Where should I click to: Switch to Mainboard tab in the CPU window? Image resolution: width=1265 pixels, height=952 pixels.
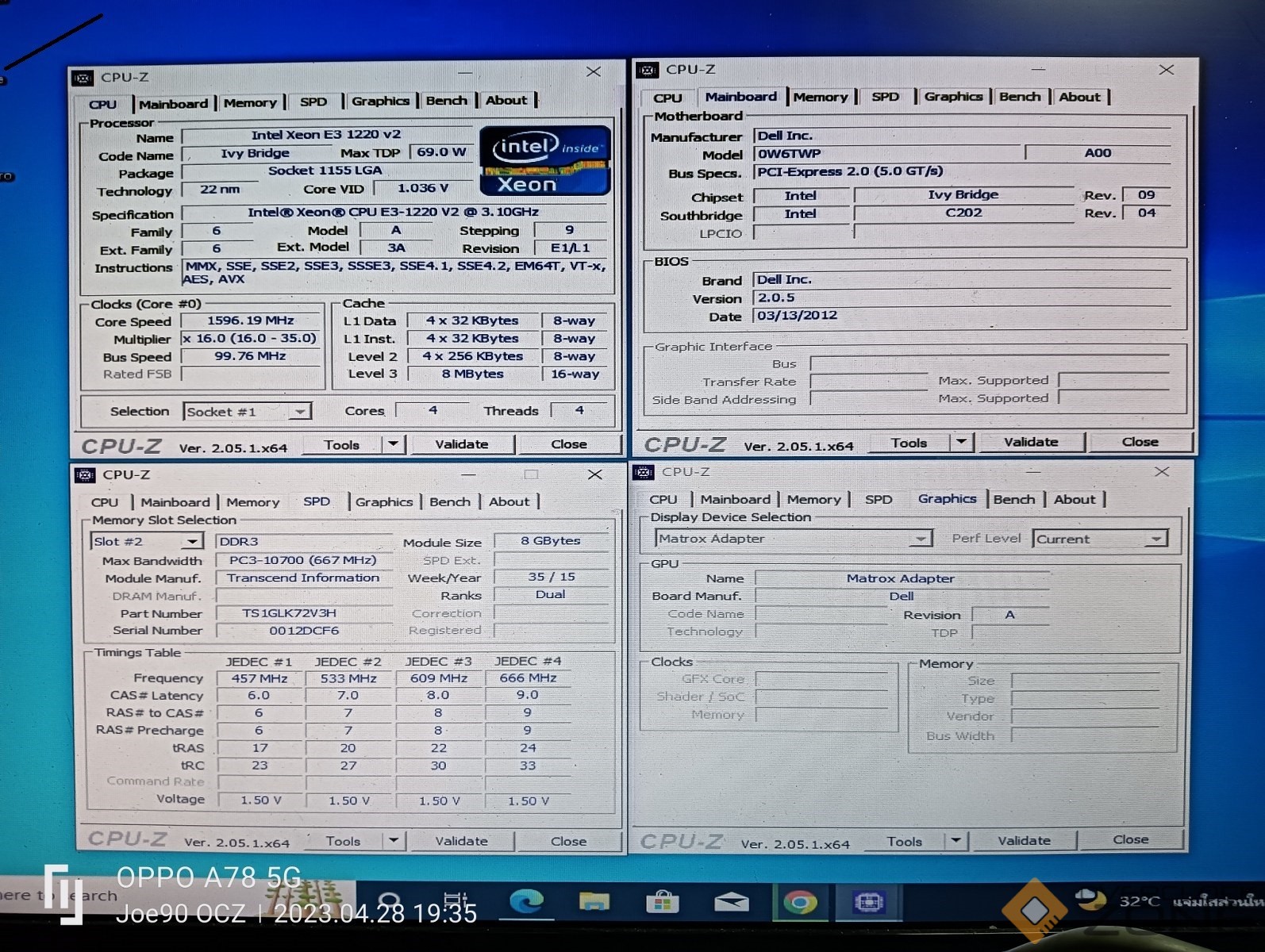[x=173, y=104]
